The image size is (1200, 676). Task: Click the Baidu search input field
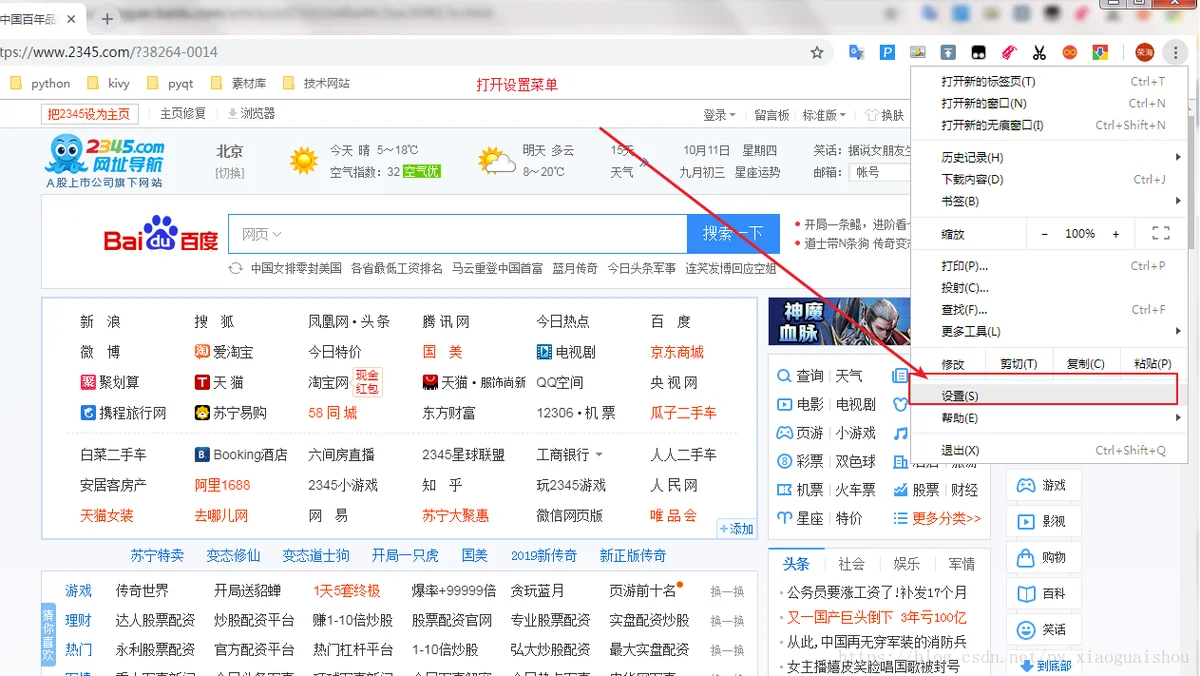[x=457, y=233]
